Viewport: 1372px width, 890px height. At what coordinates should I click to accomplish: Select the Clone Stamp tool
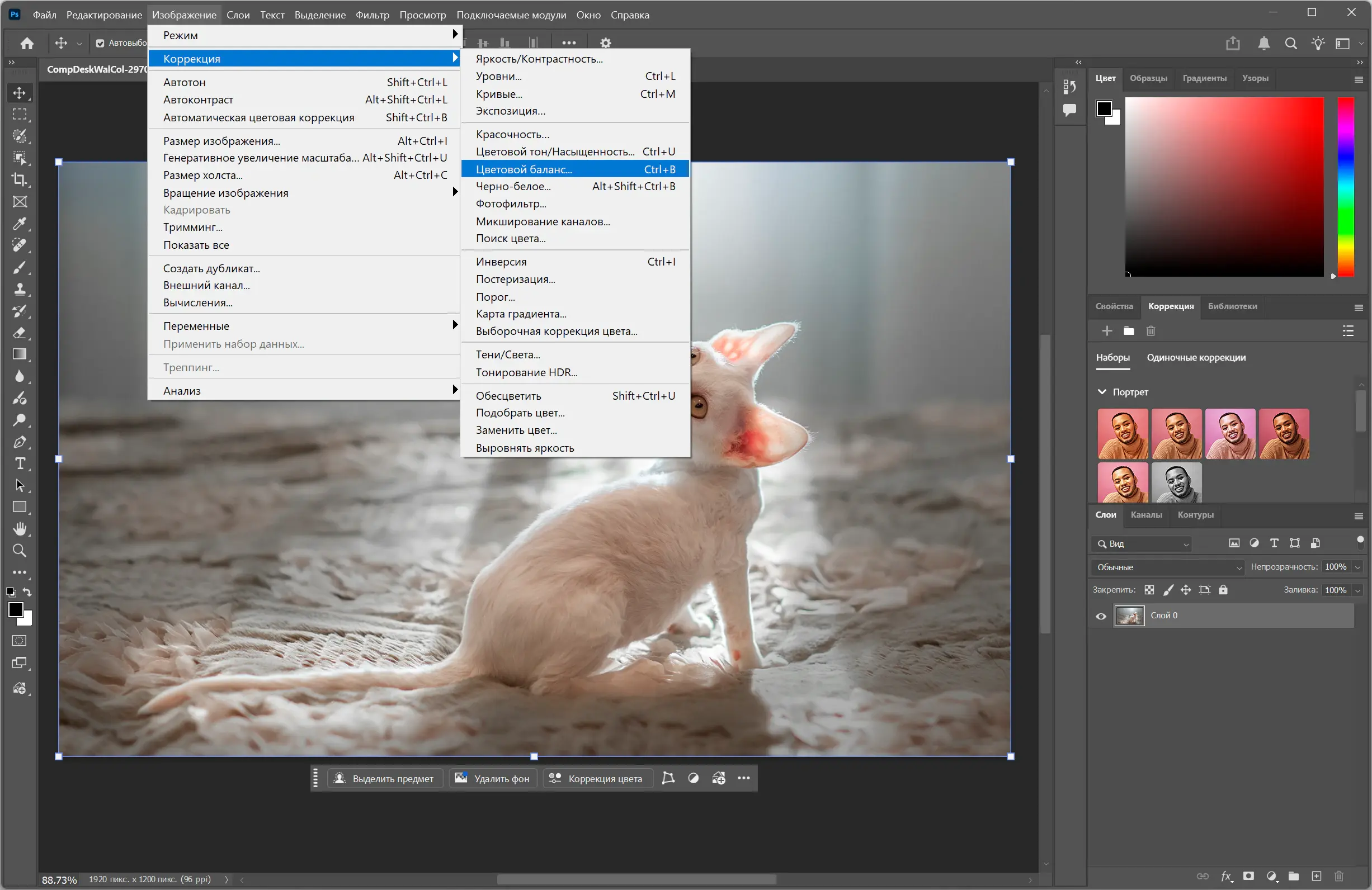pos(20,289)
